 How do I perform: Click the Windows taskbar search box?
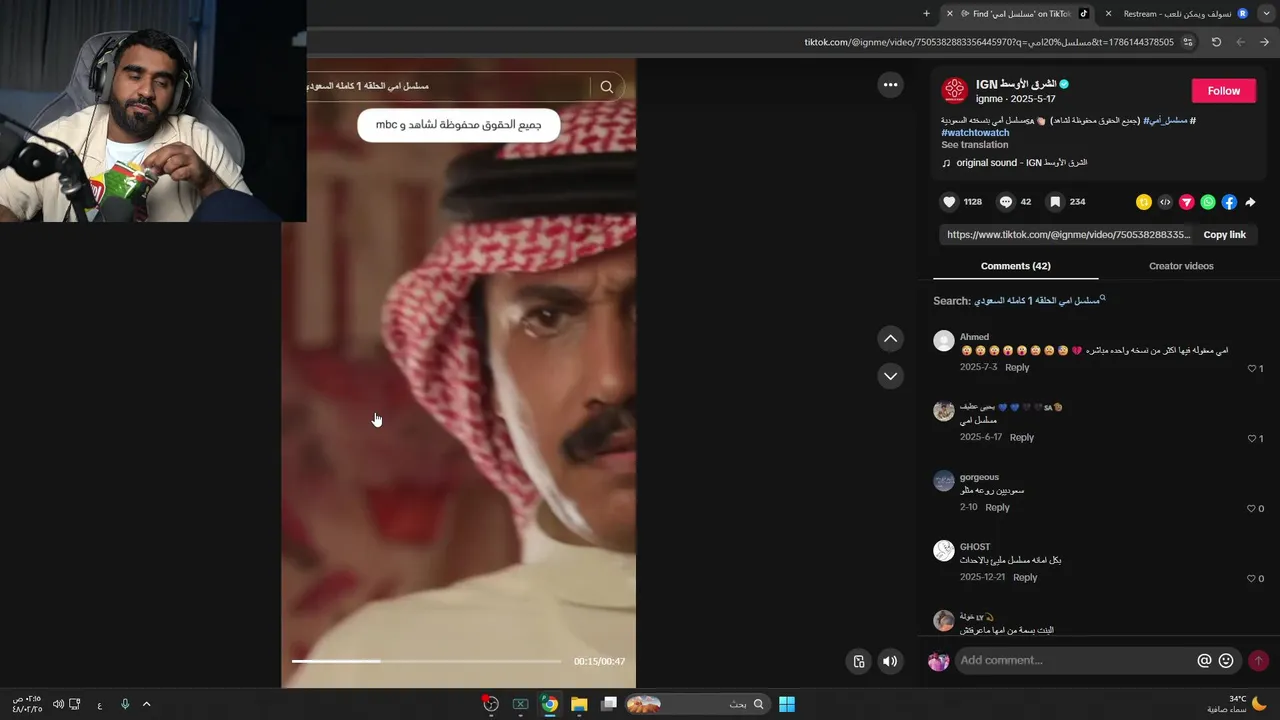point(697,704)
